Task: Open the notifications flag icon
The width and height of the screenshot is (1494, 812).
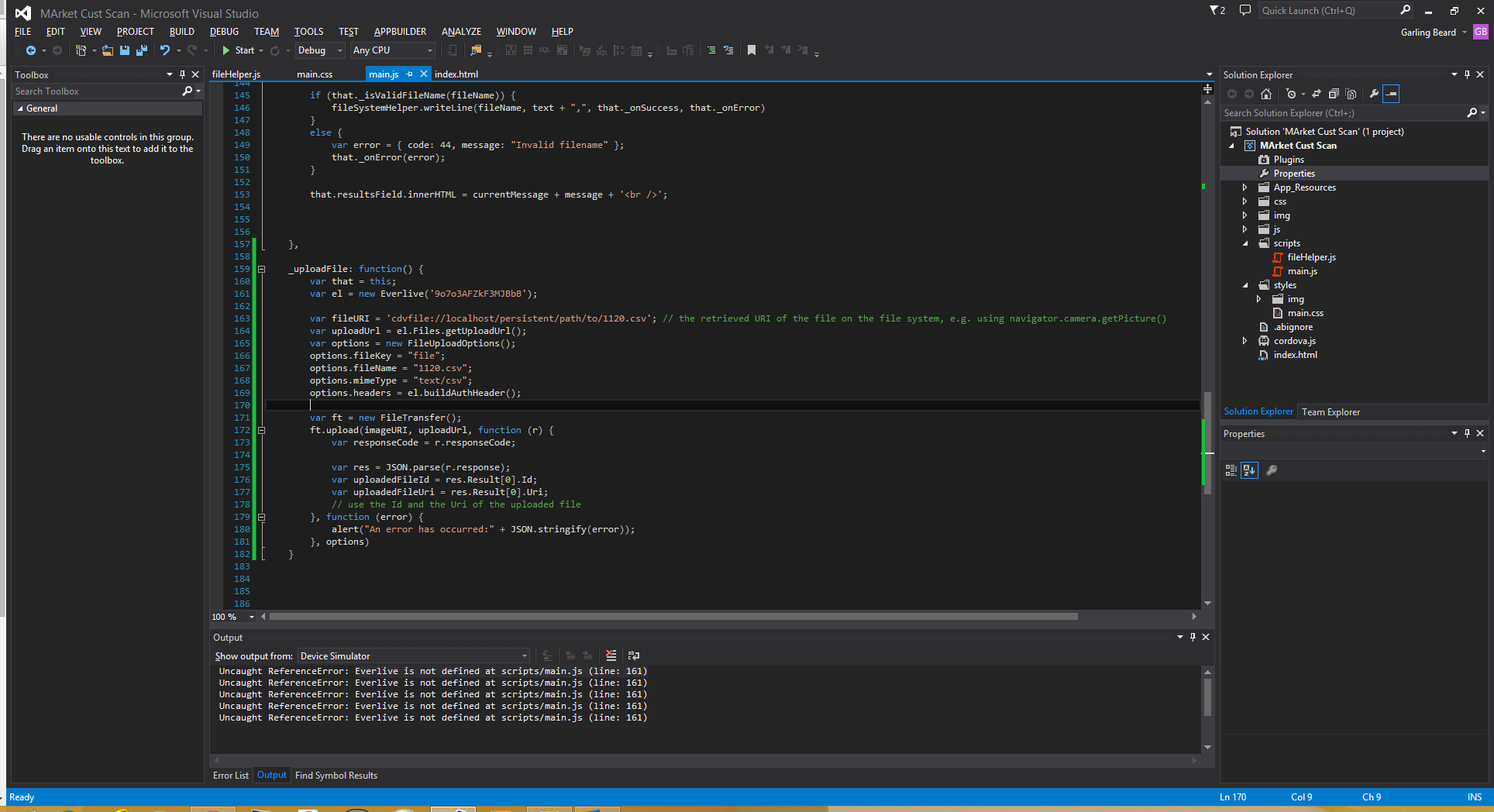Action: click(x=1217, y=11)
